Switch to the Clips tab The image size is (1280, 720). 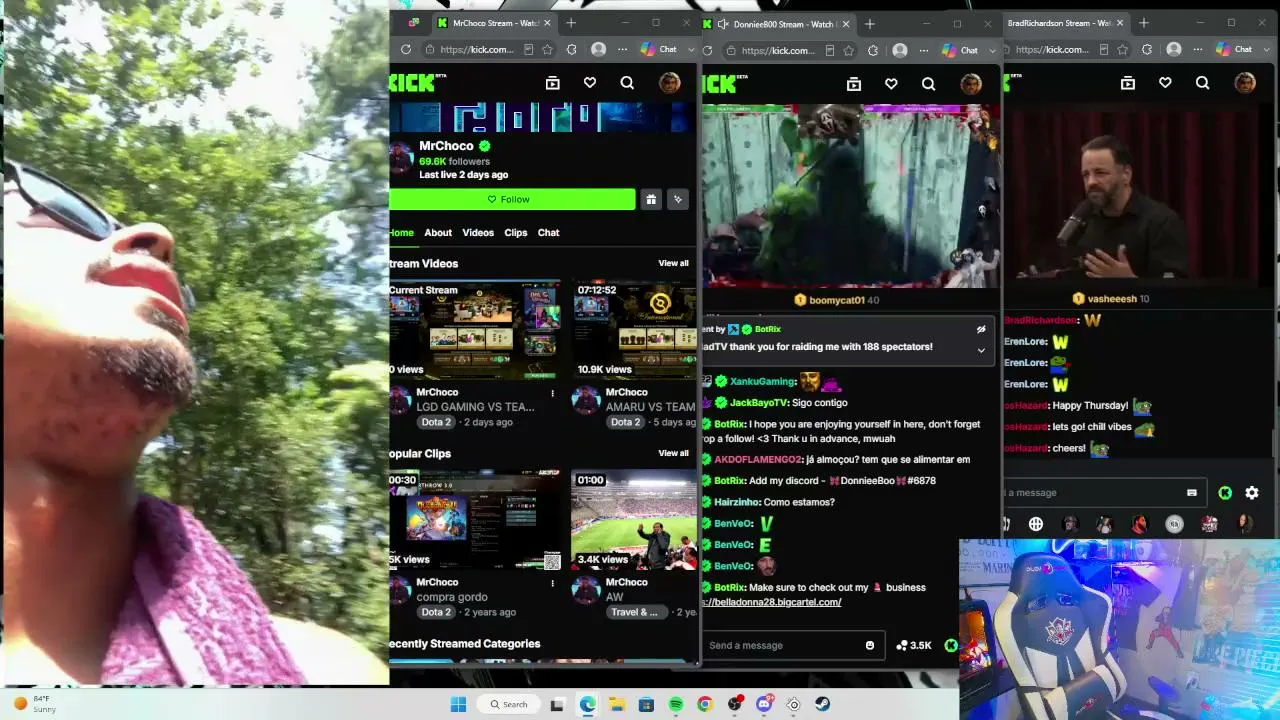[x=516, y=232]
